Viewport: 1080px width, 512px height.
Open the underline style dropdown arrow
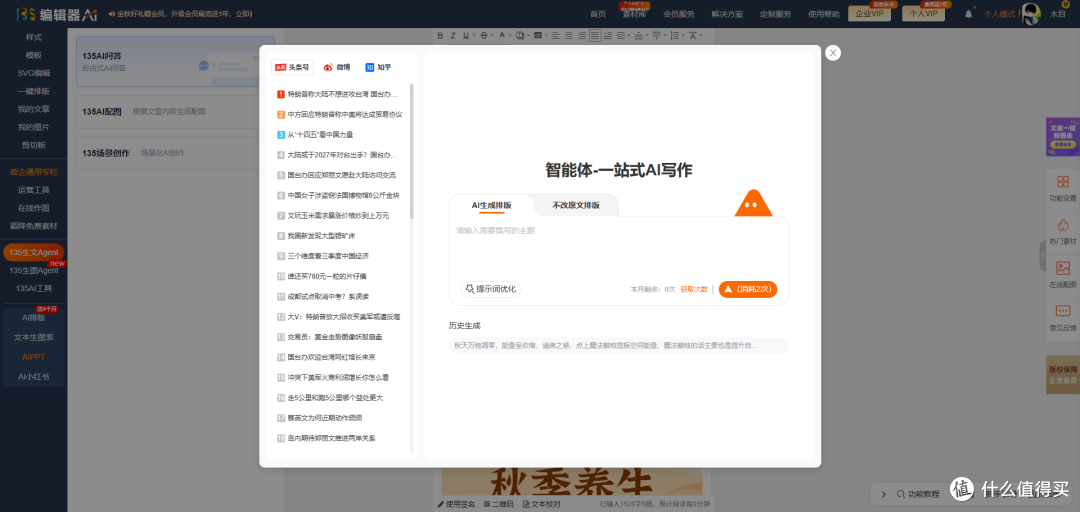[x=472, y=35]
